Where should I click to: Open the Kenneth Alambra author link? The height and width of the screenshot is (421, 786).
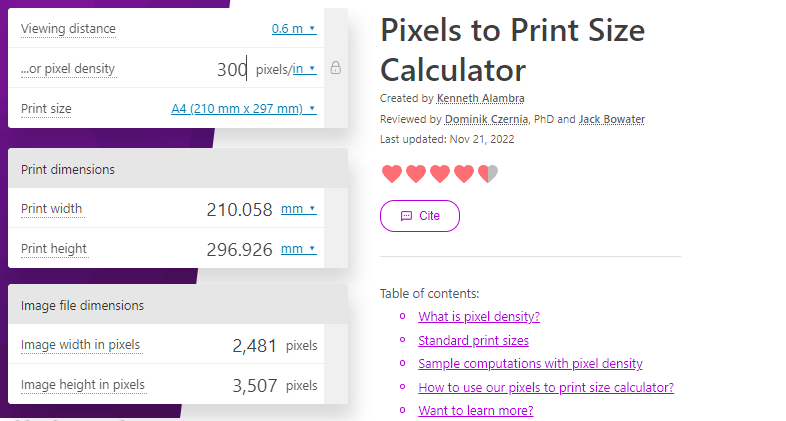[x=480, y=98]
